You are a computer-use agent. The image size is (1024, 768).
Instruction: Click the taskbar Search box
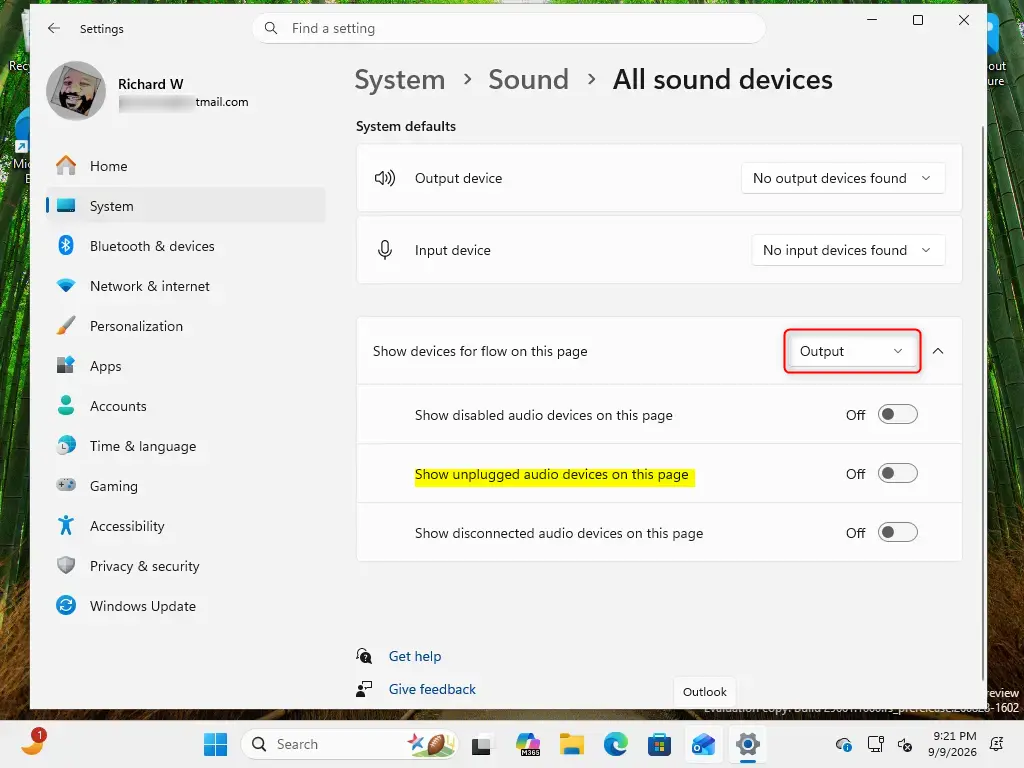point(349,744)
